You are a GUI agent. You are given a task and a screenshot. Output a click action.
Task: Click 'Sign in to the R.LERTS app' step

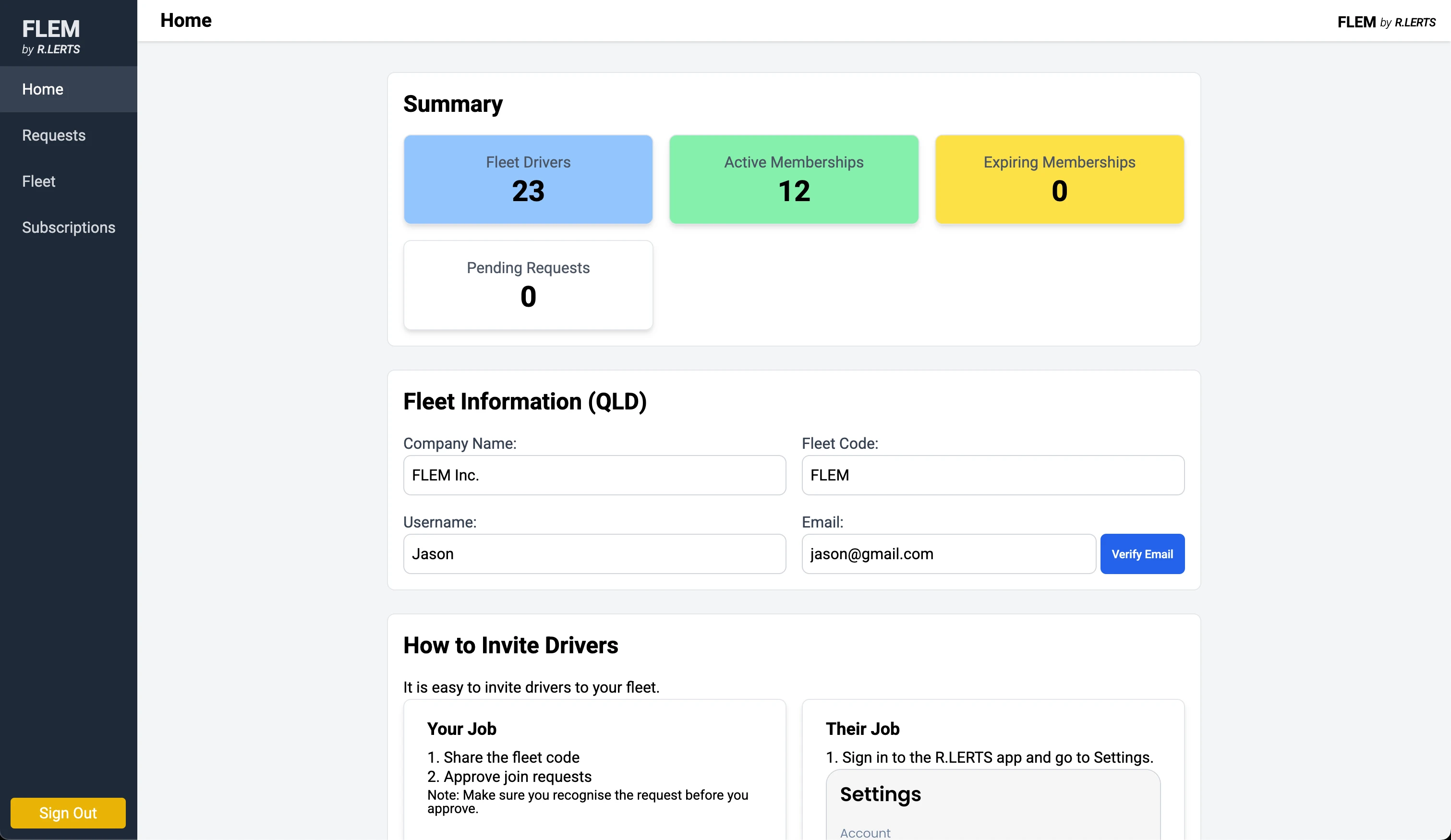(x=989, y=757)
